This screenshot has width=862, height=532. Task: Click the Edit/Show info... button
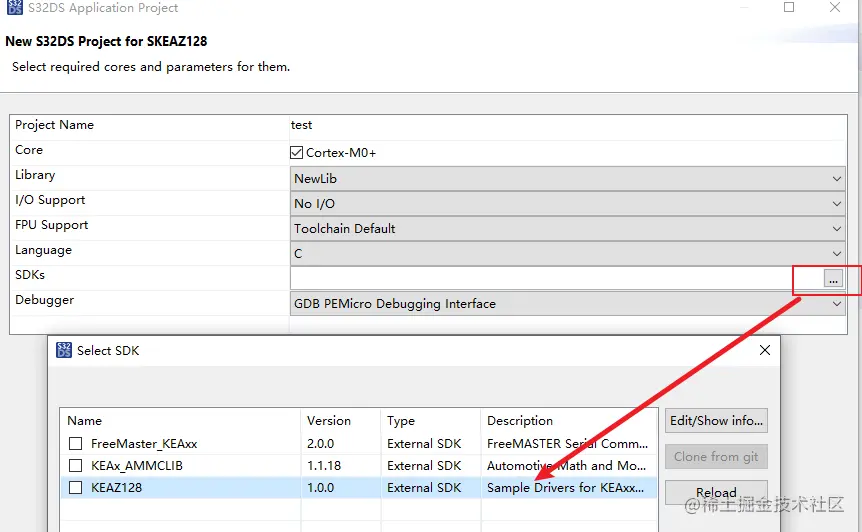716,420
